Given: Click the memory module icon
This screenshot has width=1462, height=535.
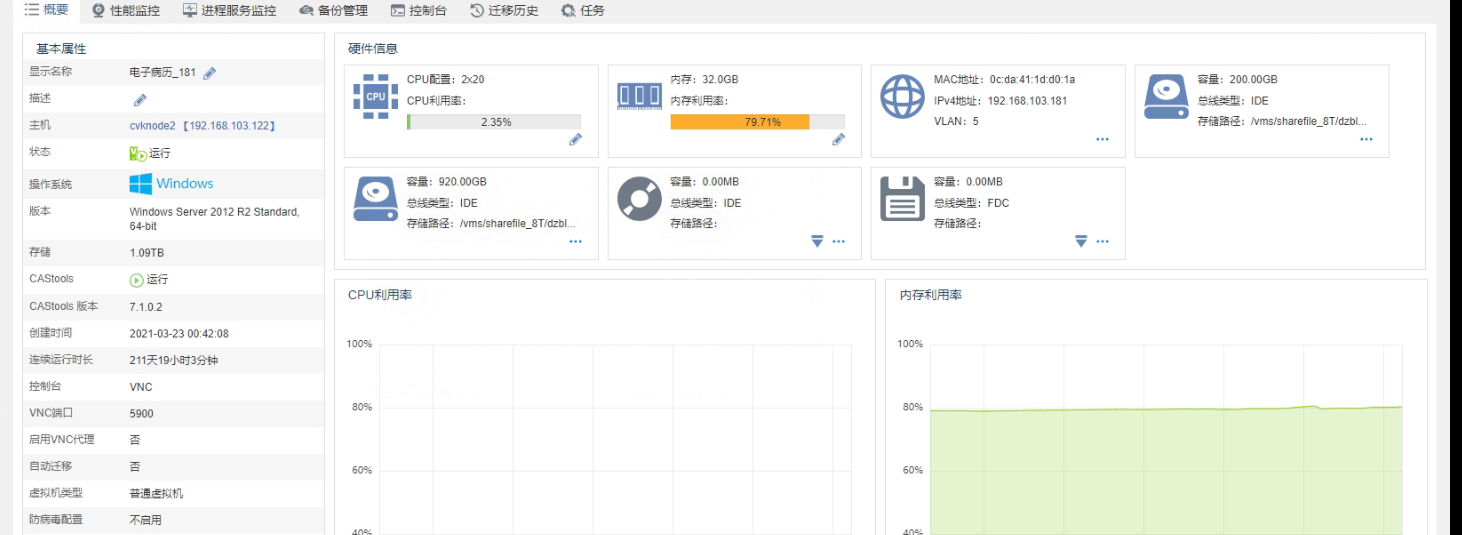Looking at the screenshot, I should click(639, 97).
